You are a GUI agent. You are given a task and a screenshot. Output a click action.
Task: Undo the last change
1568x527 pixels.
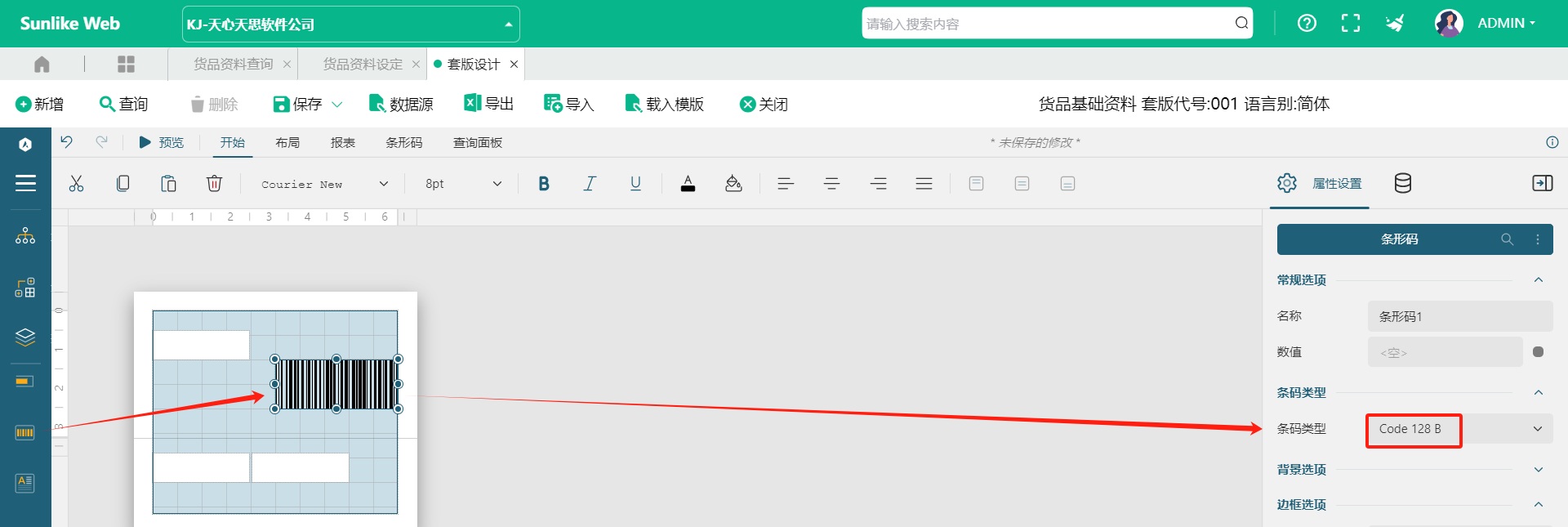66,141
